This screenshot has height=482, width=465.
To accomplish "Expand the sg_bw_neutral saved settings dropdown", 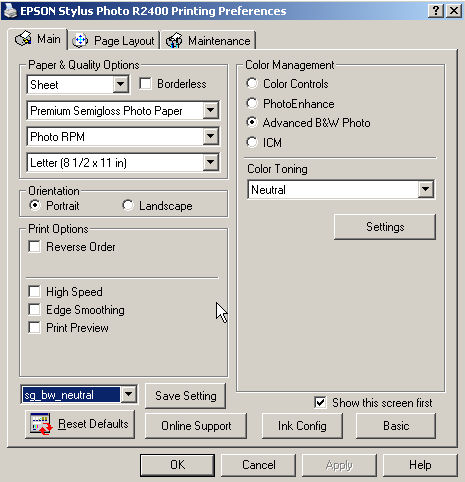I will [x=128, y=395].
